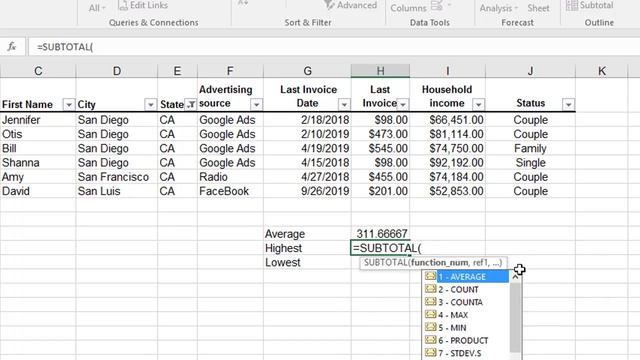The image size is (640, 360).
Task: Open the filtered State column dropdown
Action: [x=191, y=105]
